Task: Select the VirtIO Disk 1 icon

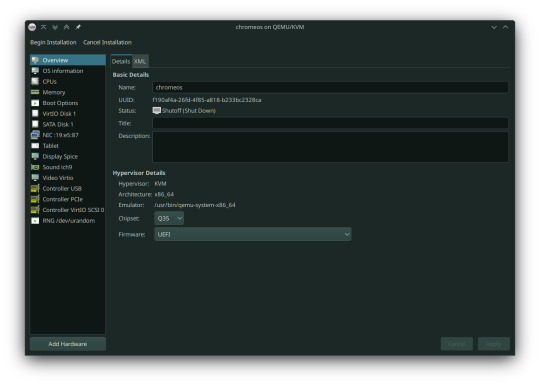Action: click(x=35, y=113)
